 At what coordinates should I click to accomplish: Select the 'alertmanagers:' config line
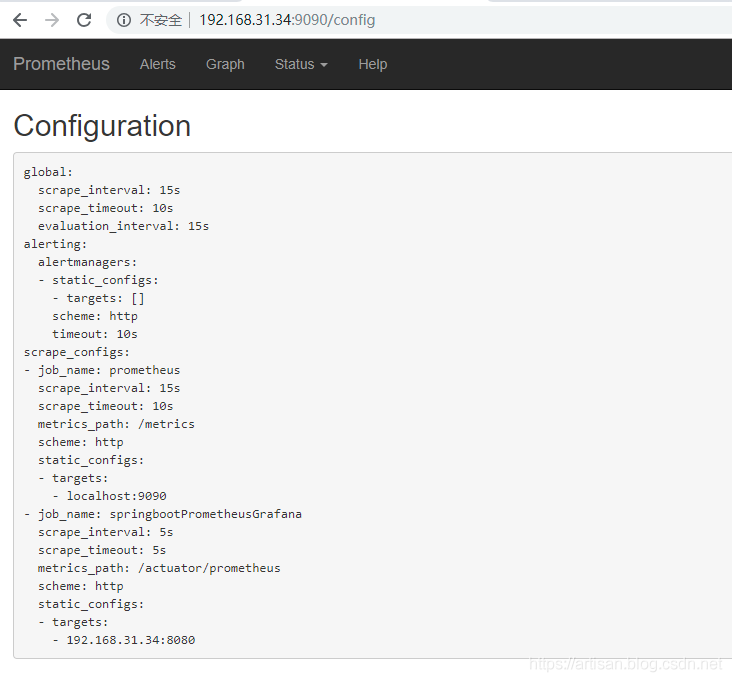tap(88, 262)
